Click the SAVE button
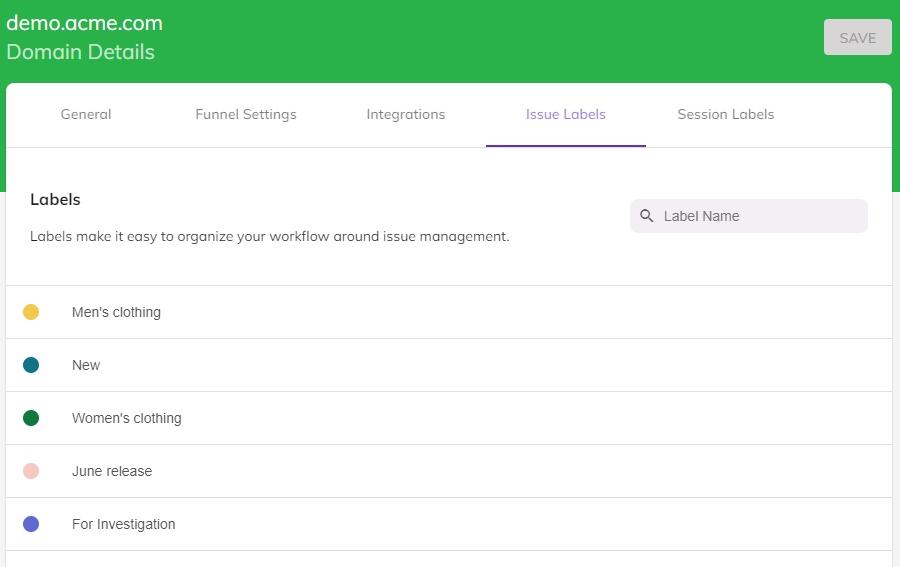The height and width of the screenshot is (567, 900). tap(858, 37)
